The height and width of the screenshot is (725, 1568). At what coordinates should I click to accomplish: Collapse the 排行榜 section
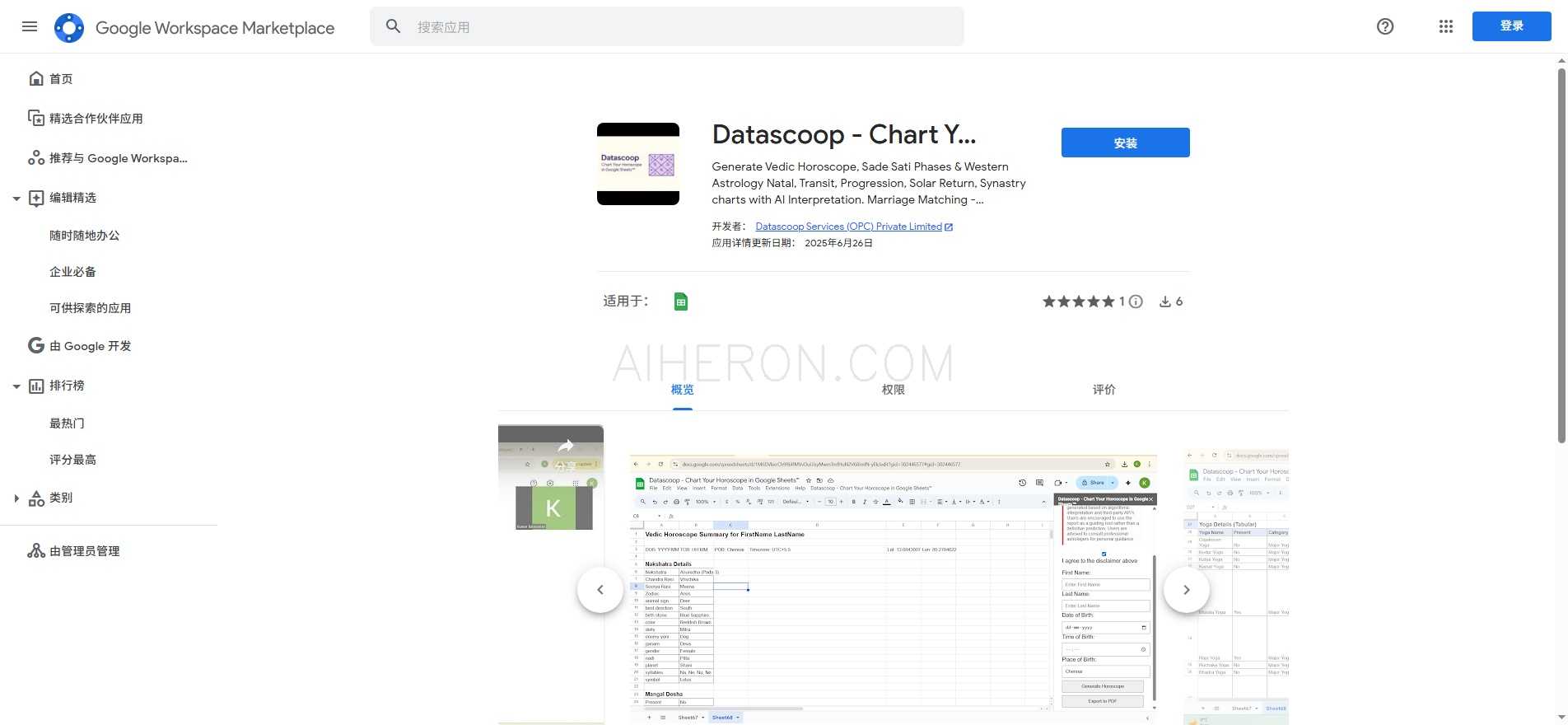point(16,386)
